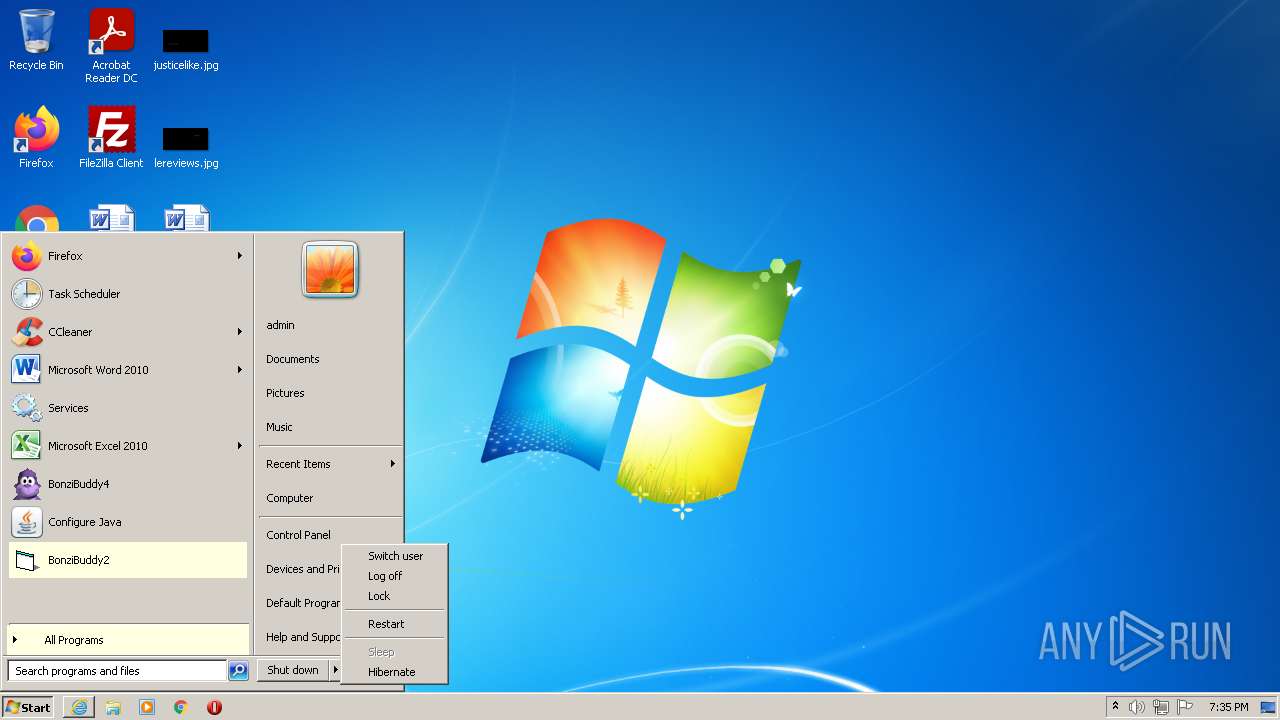Show hidden tray icons arrow
Image resolution: width=1280 pixels, height=720 pixels.
(1115, 706)
